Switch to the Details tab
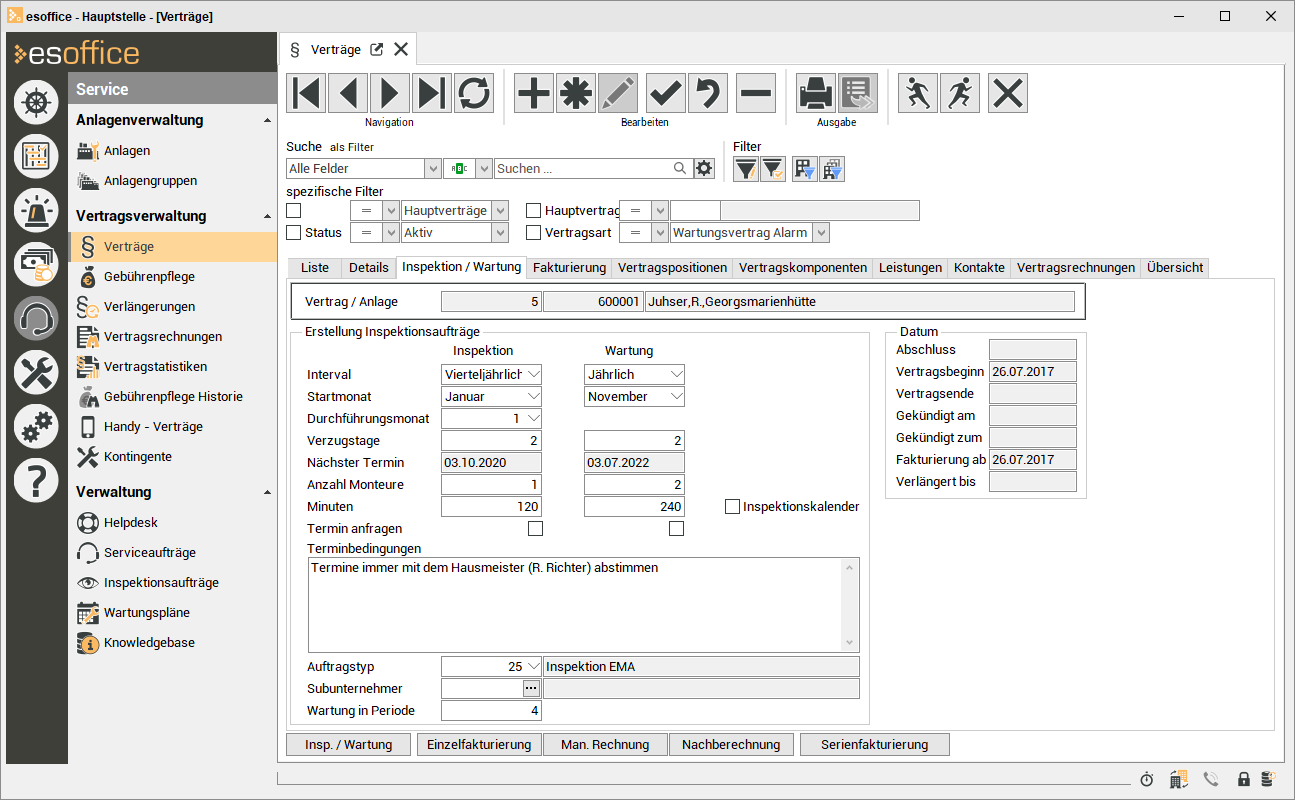The height and width of the screenshot is (800, 1295). (x=368, y=268)
